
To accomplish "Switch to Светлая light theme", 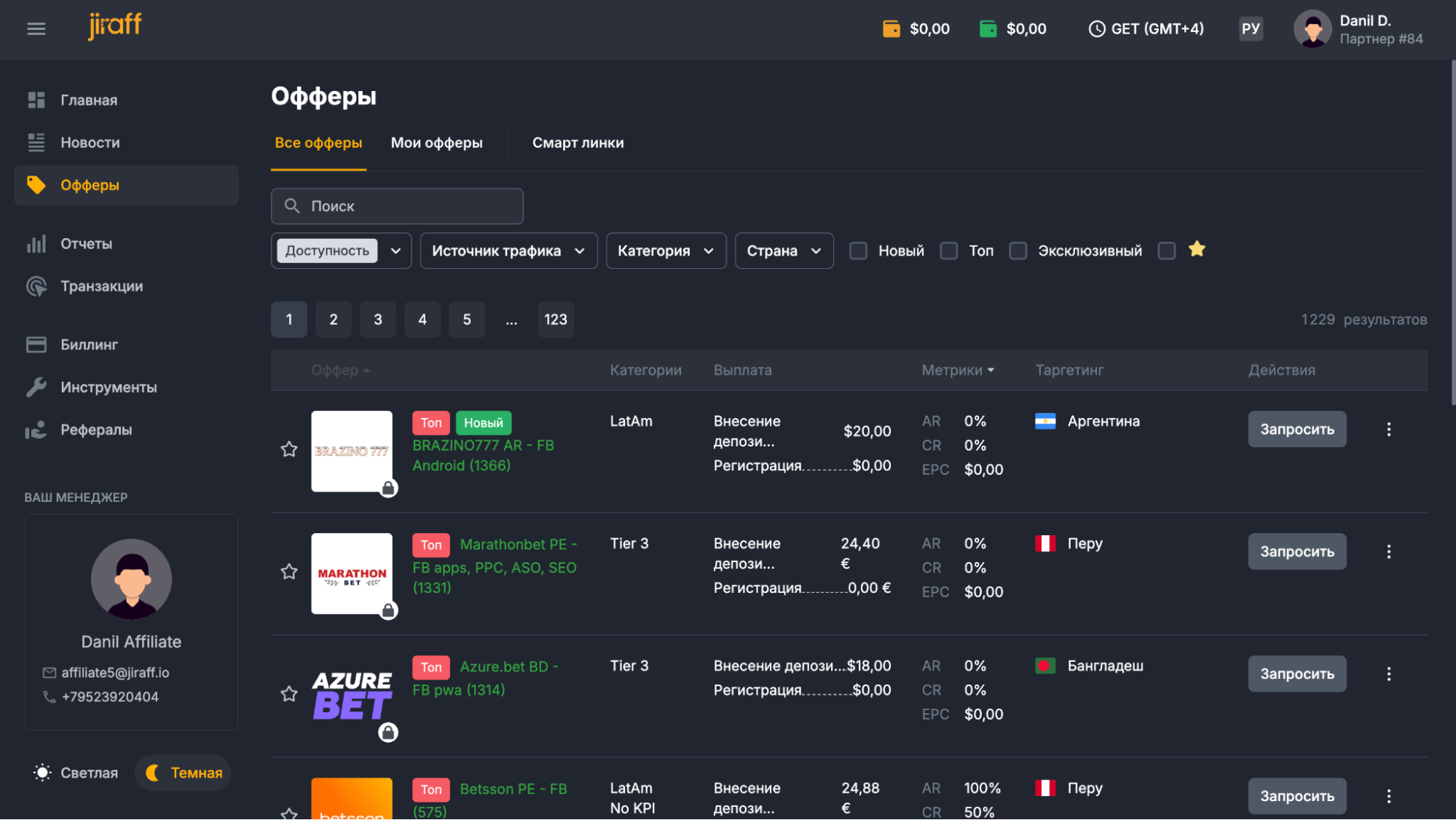I will 76,773.
